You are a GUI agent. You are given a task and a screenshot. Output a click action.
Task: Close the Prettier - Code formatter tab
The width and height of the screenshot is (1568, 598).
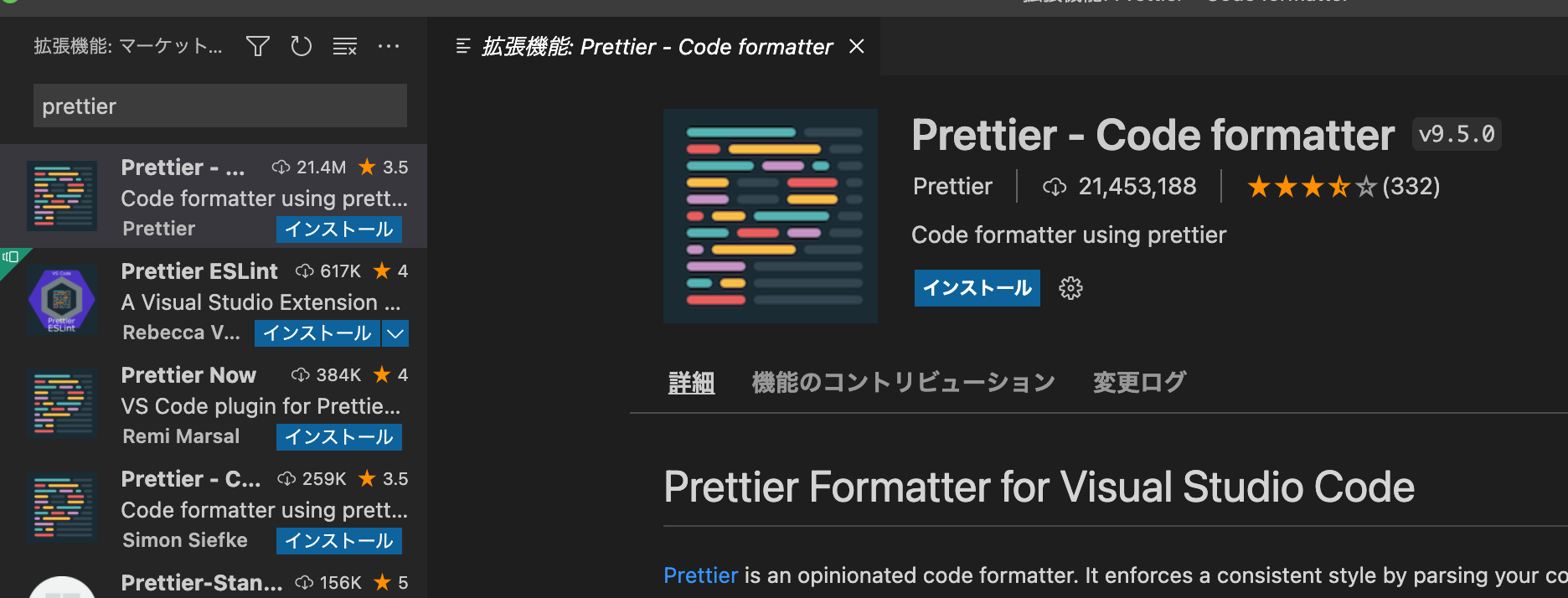click(x=856, y=46)
